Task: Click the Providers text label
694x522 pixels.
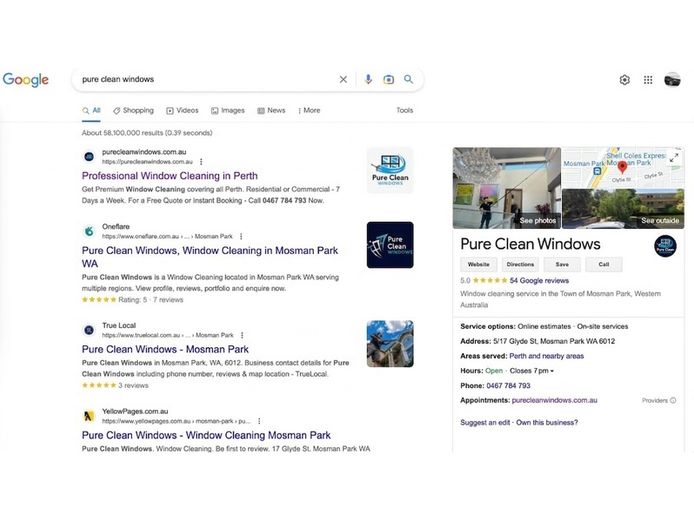Action: [x=655, y=400]
